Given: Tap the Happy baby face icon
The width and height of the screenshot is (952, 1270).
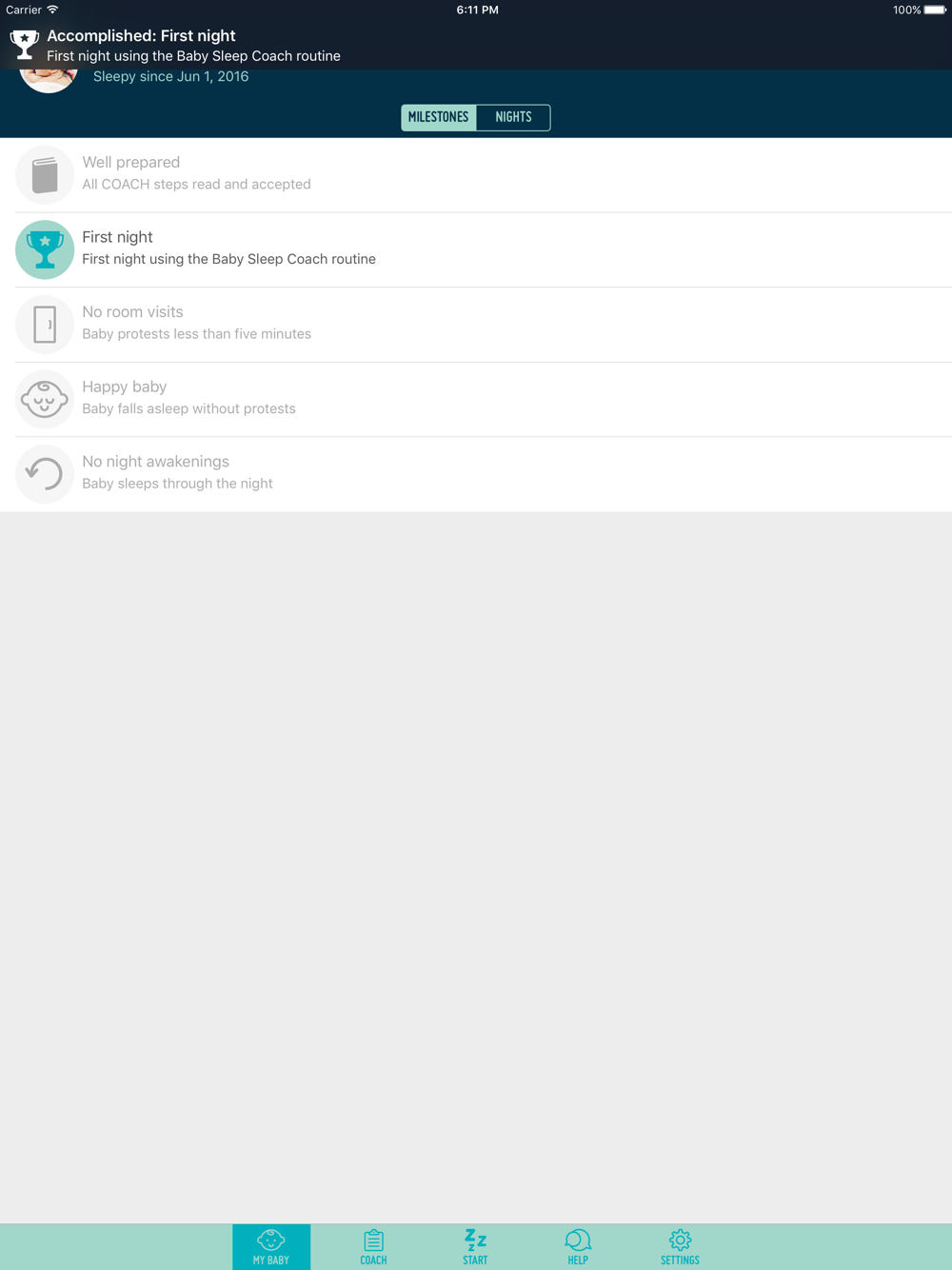Looking at the screenshot, I should click(x=45, y=399).
